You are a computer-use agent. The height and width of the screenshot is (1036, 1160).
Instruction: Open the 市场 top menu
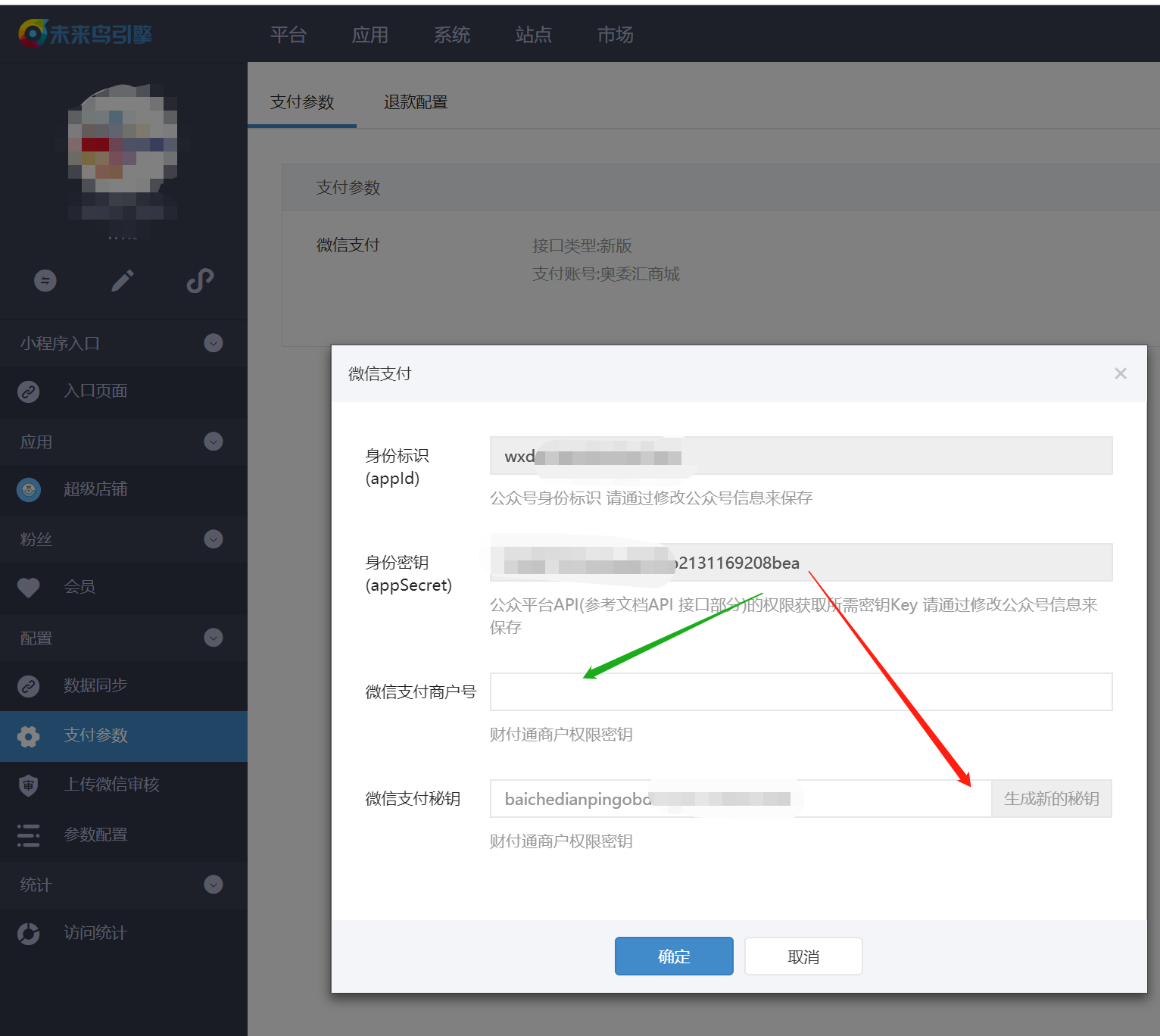point(616,35)
